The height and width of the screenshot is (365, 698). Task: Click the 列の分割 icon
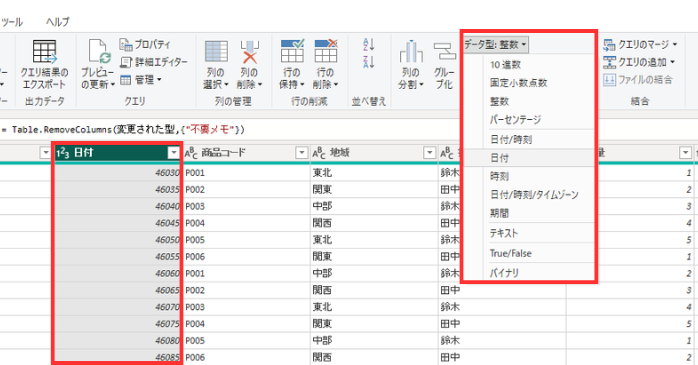(x=411, y=51)
